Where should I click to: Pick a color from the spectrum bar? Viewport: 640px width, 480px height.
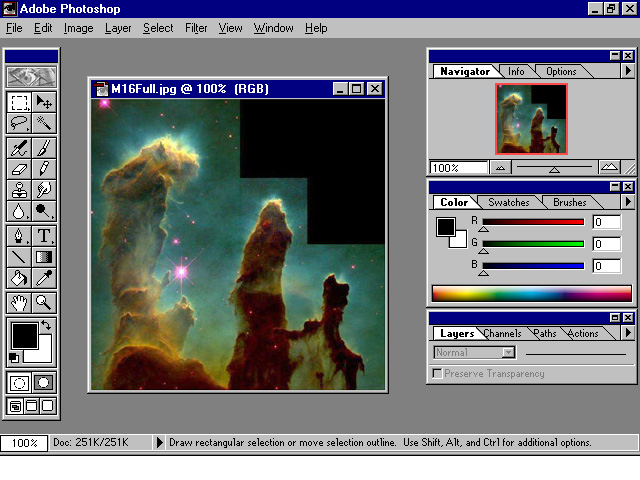tap(531, 294)
